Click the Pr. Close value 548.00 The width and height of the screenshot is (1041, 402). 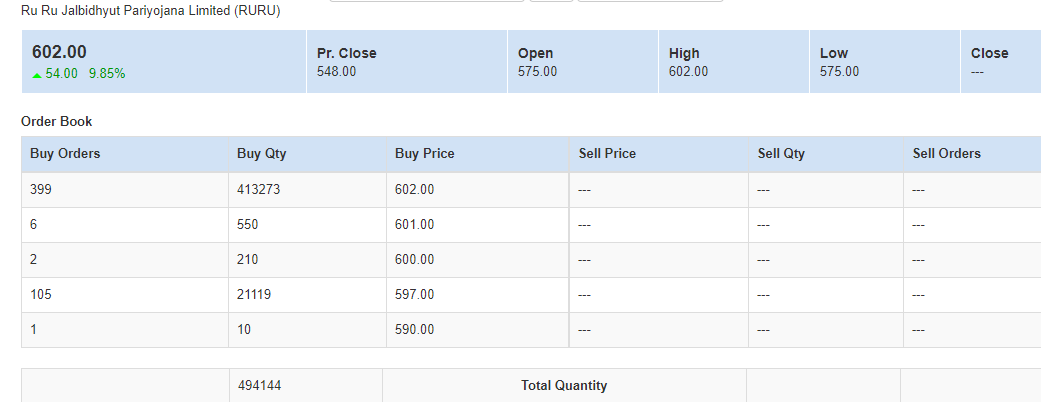pyautogui.click(x=336, y=71)
